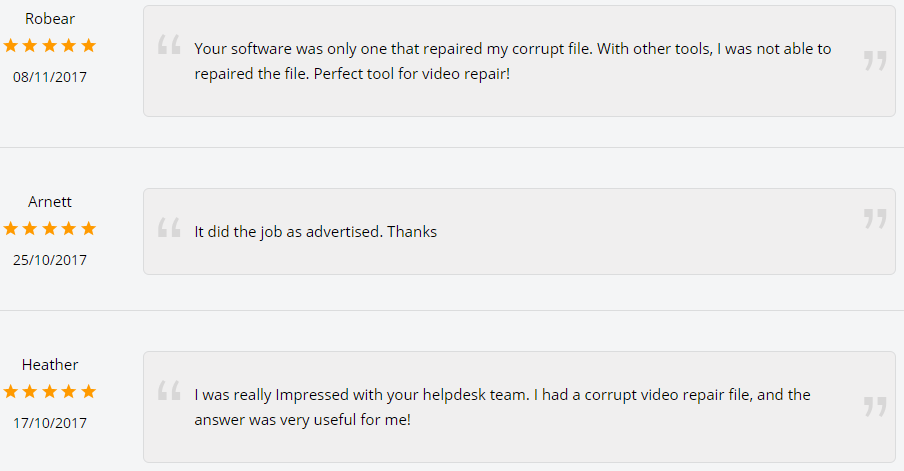This screenshot has width=904, height=471.
Task: Click Heather's review text about the helpdesk team
Action: (502, 407)
